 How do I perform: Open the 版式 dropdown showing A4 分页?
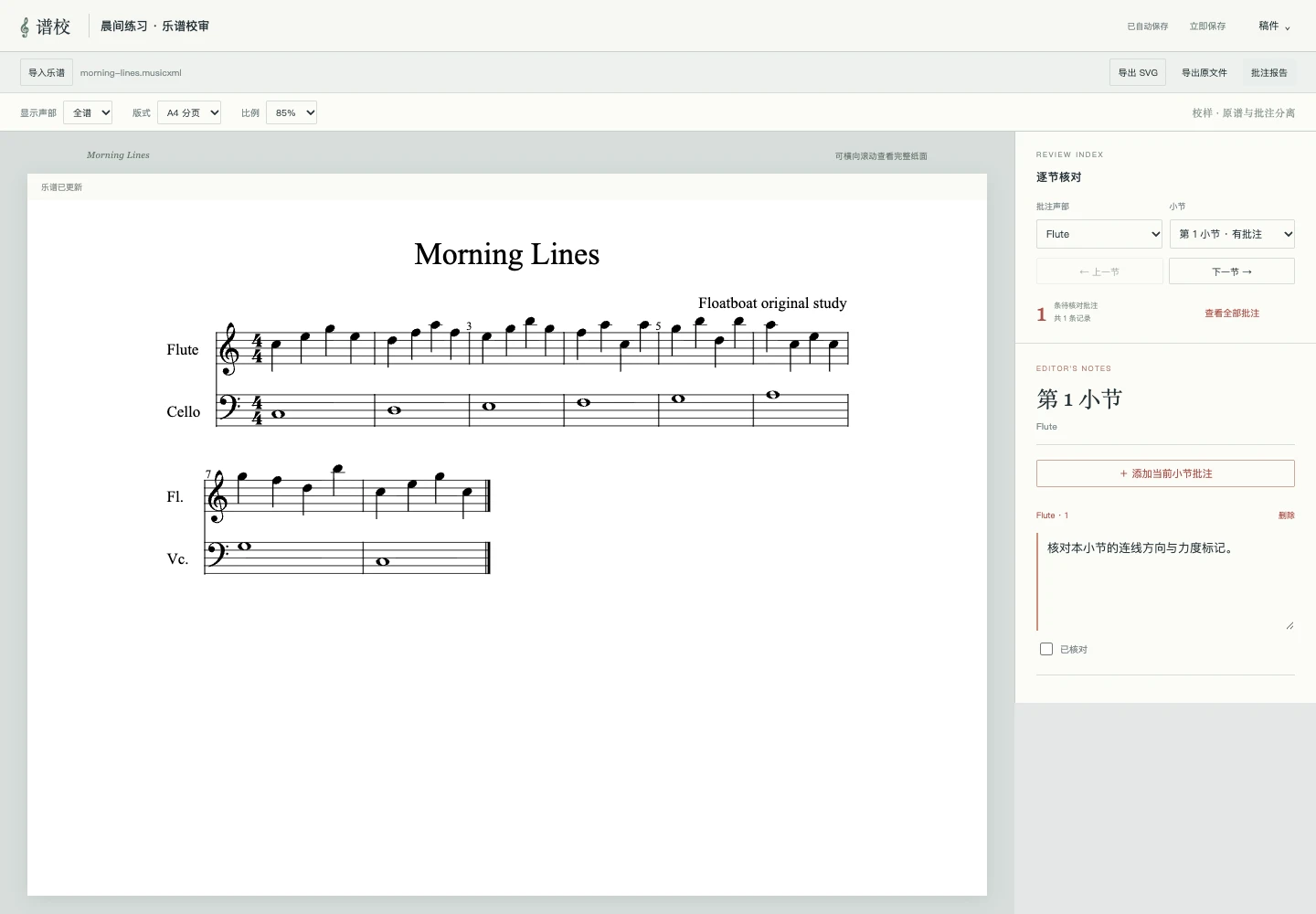pos(189,112)
